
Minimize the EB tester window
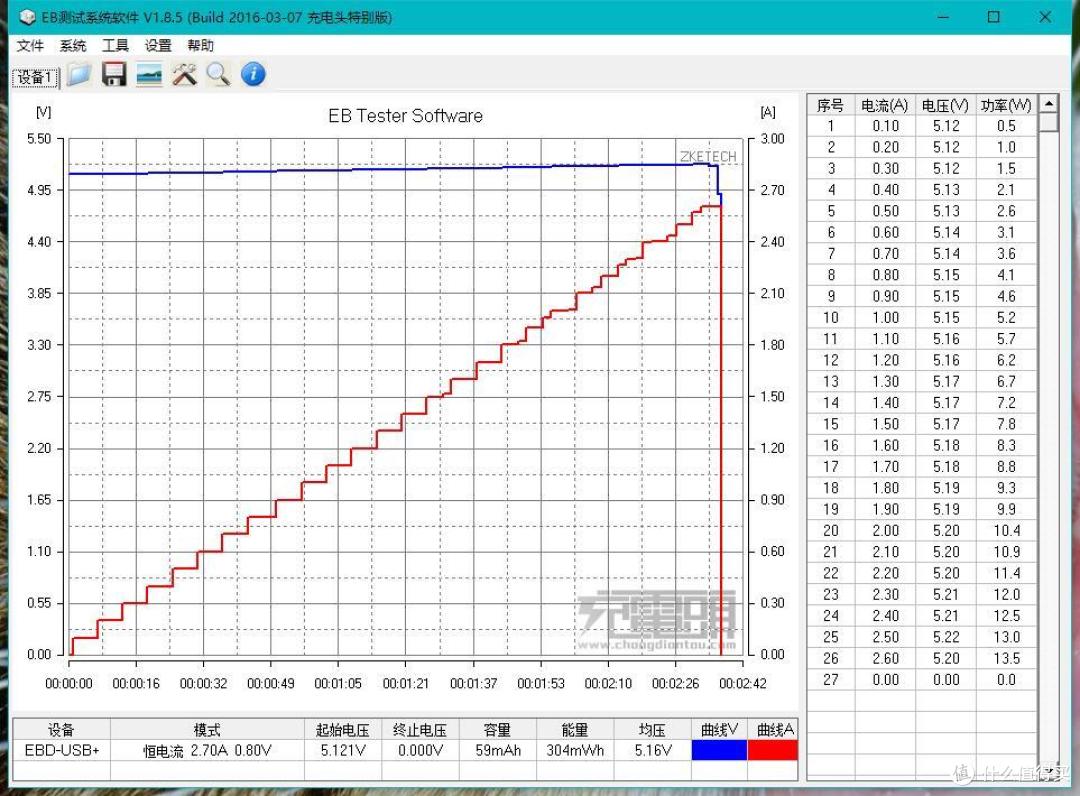(943, 17)
